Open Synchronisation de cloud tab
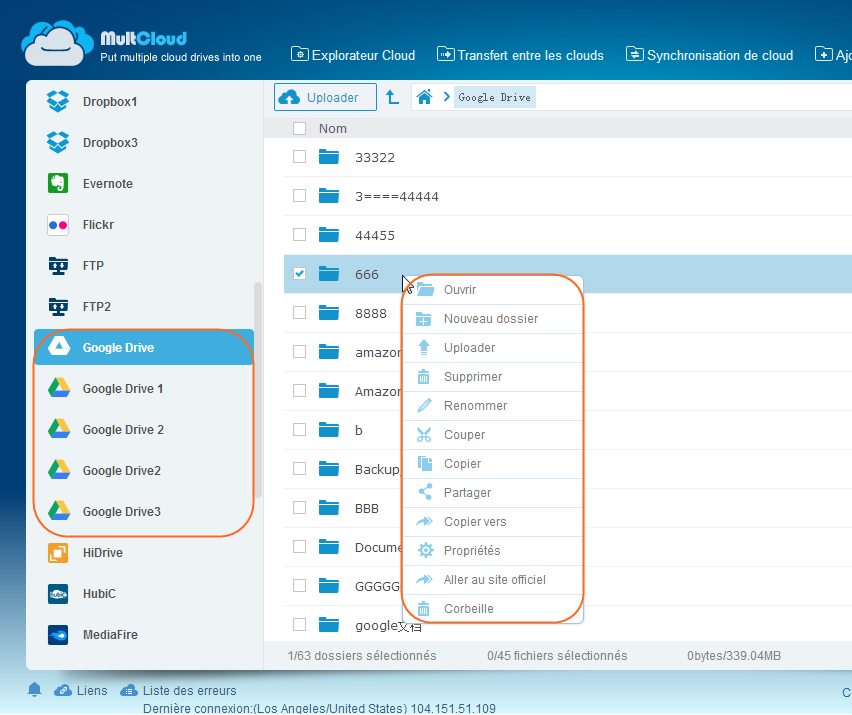Image resolution: width=852 pixels, height=715 pixels. 710,55
